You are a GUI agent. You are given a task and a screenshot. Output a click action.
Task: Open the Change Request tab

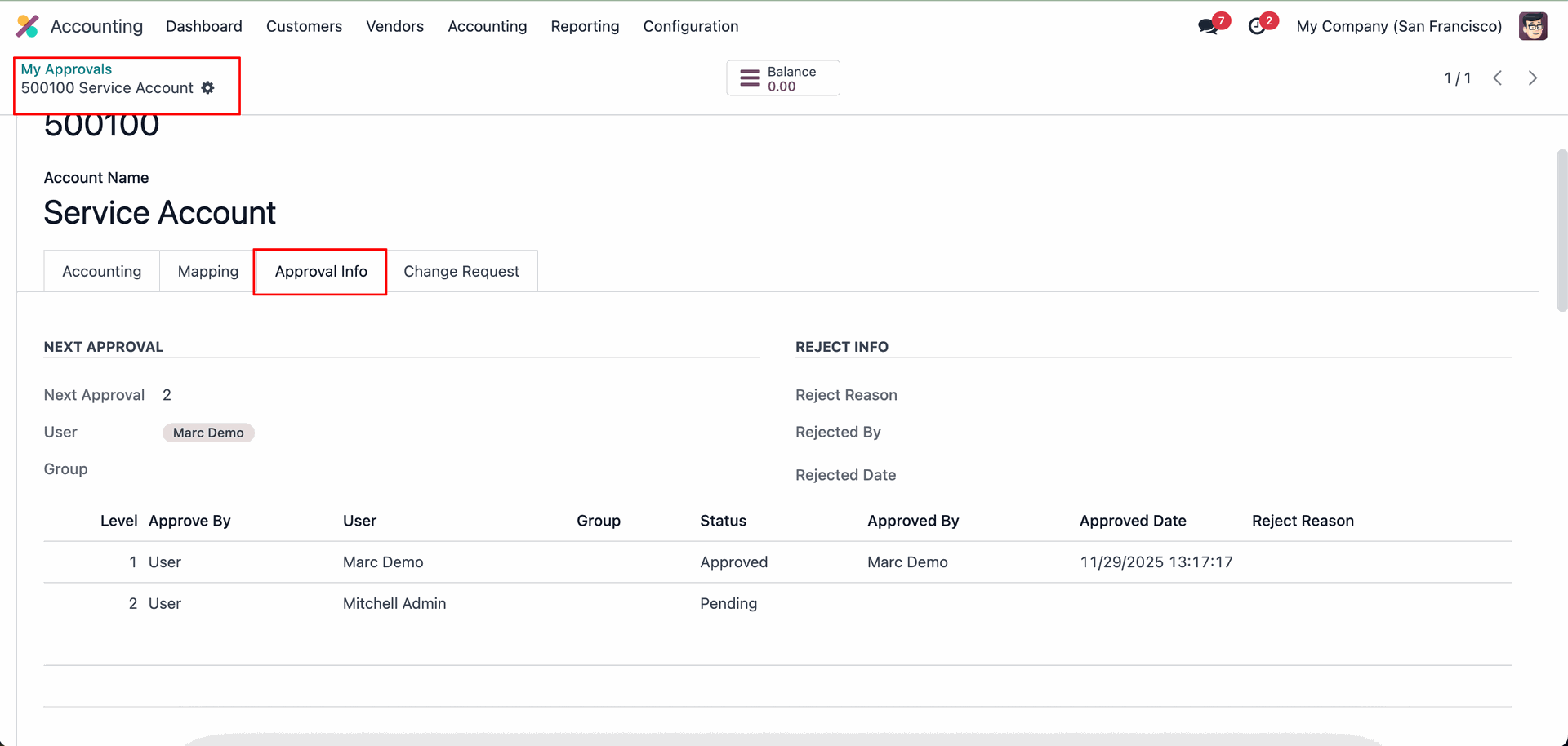[461, 271]
